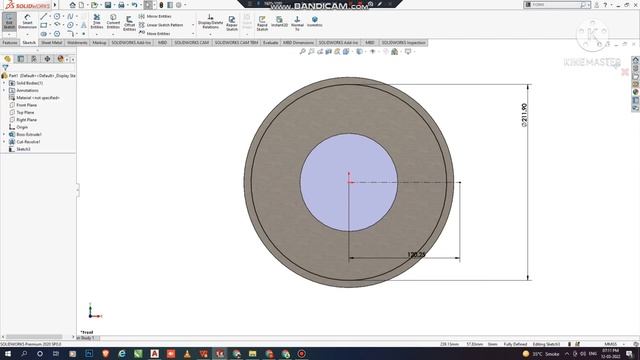Click the Undo icon

134,5
